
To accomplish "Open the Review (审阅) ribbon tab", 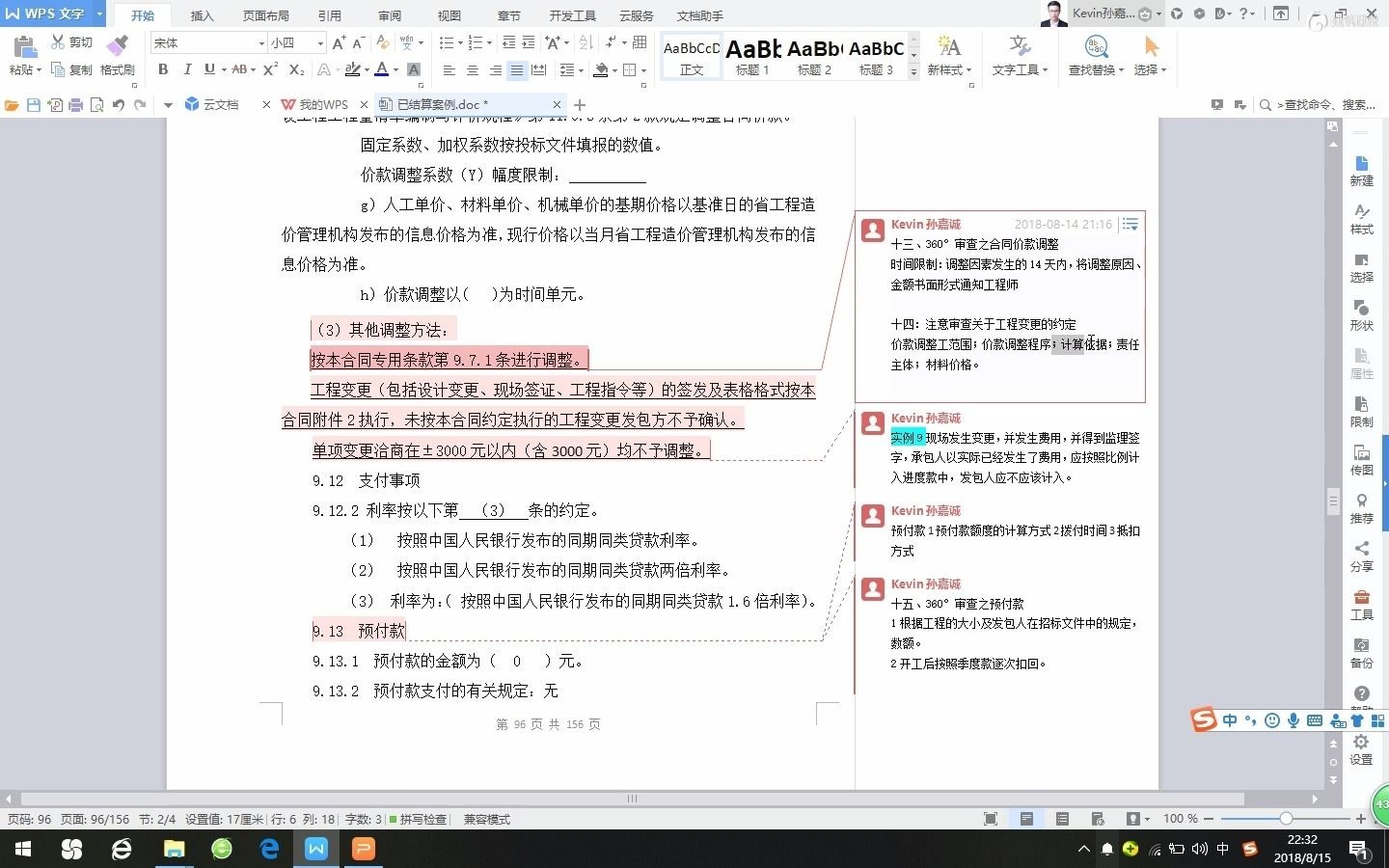I will (x=390, y=15).
